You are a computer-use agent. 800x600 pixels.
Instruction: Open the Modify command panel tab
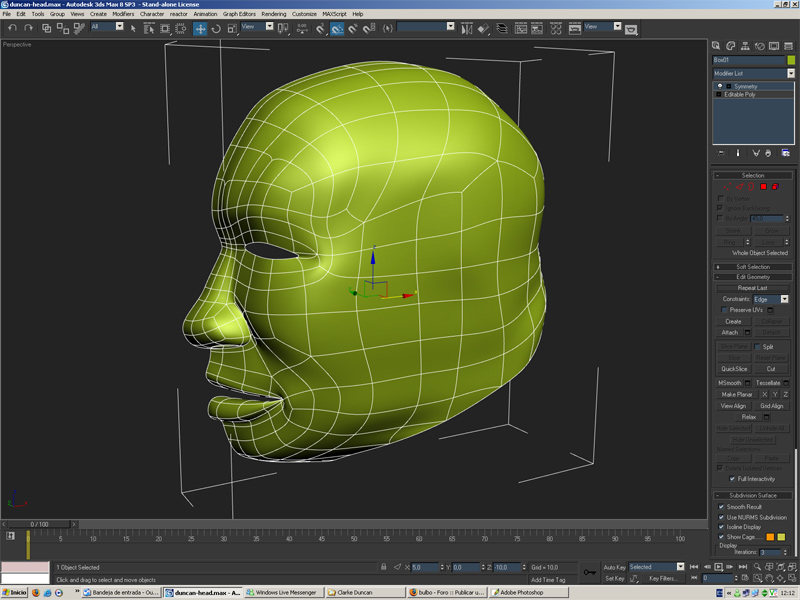pyautogui.click(x=731, y=46)
